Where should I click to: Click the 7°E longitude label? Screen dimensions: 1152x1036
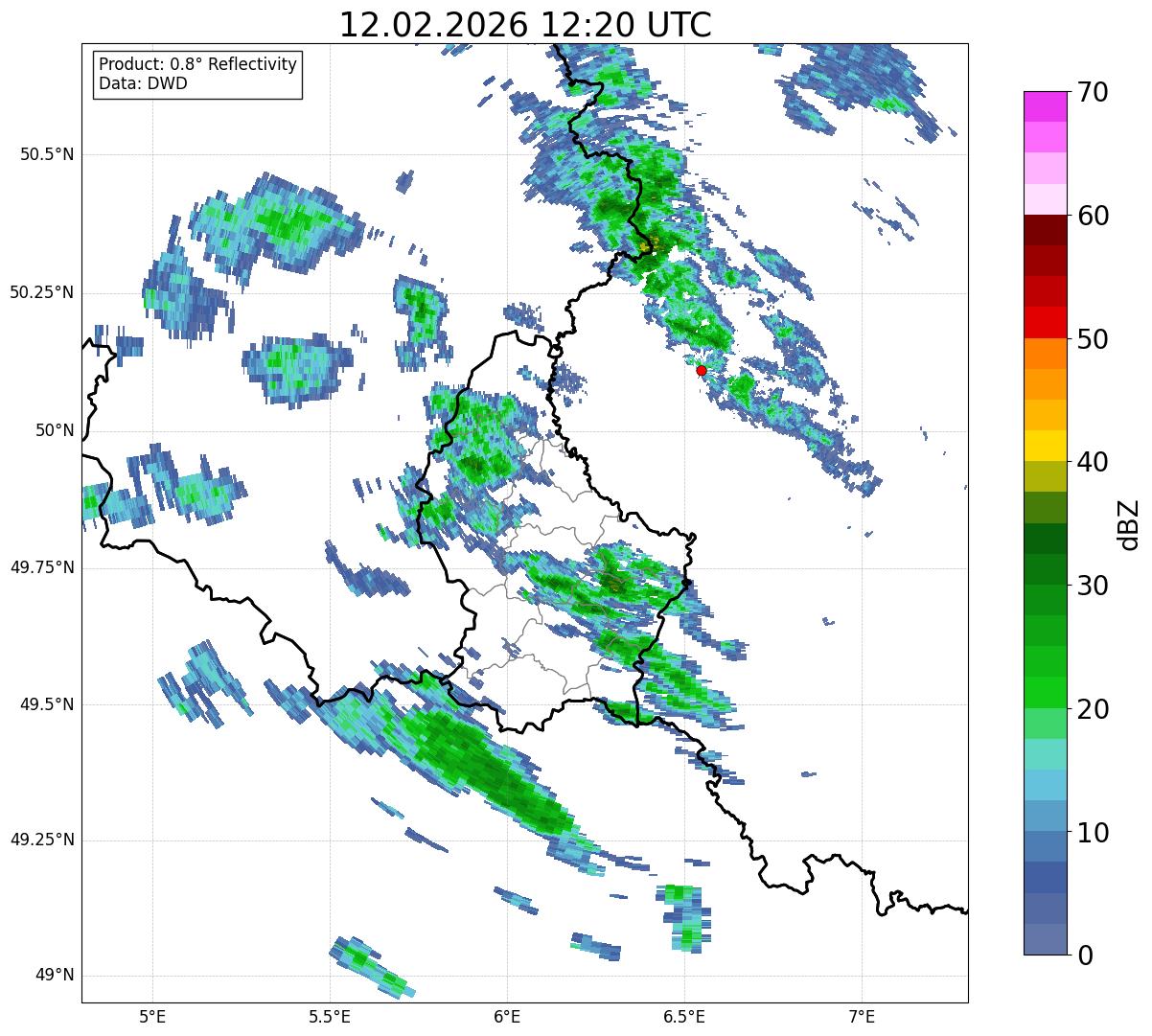[862, 1016]
